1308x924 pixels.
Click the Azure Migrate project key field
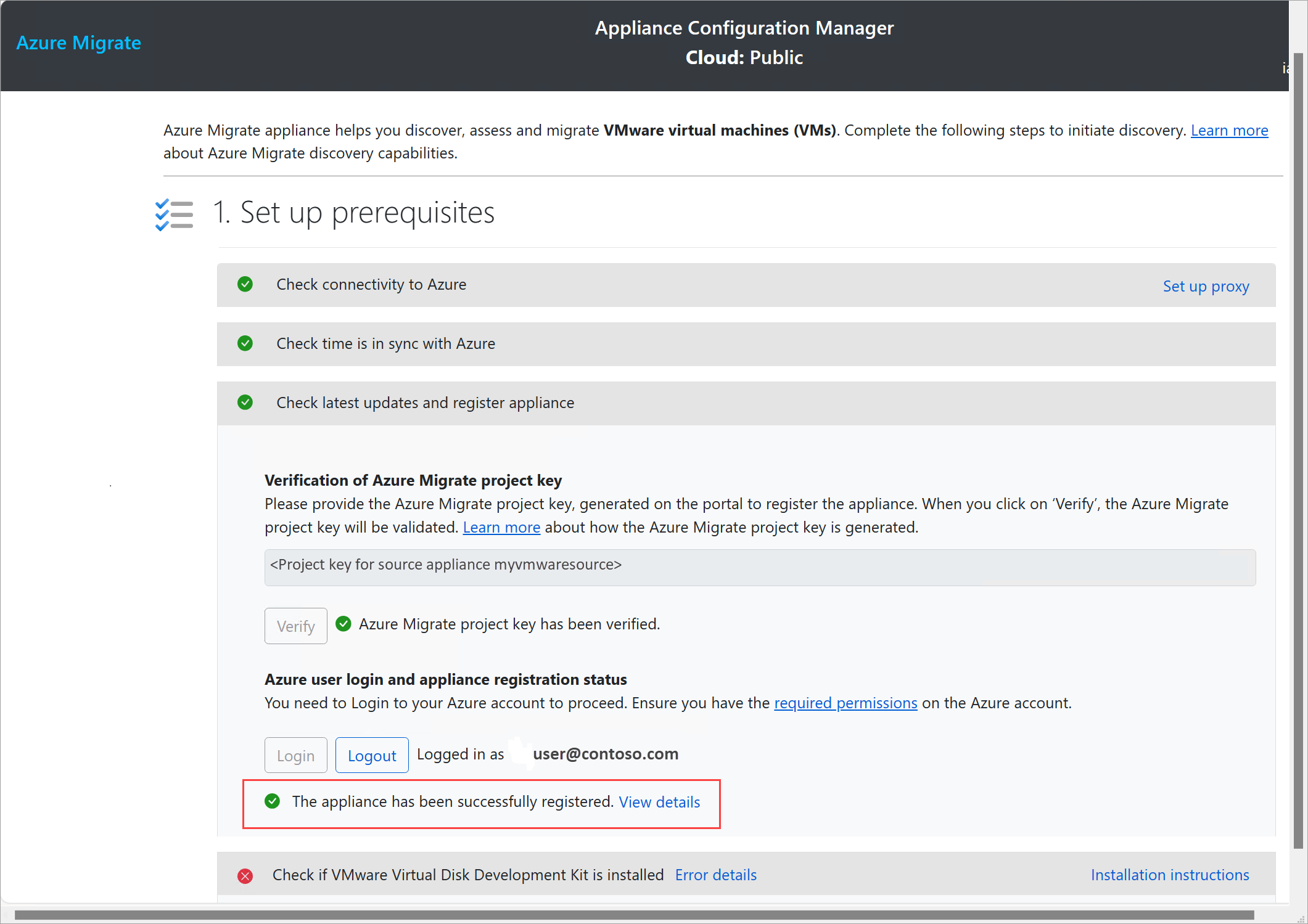tap(759, 567)
